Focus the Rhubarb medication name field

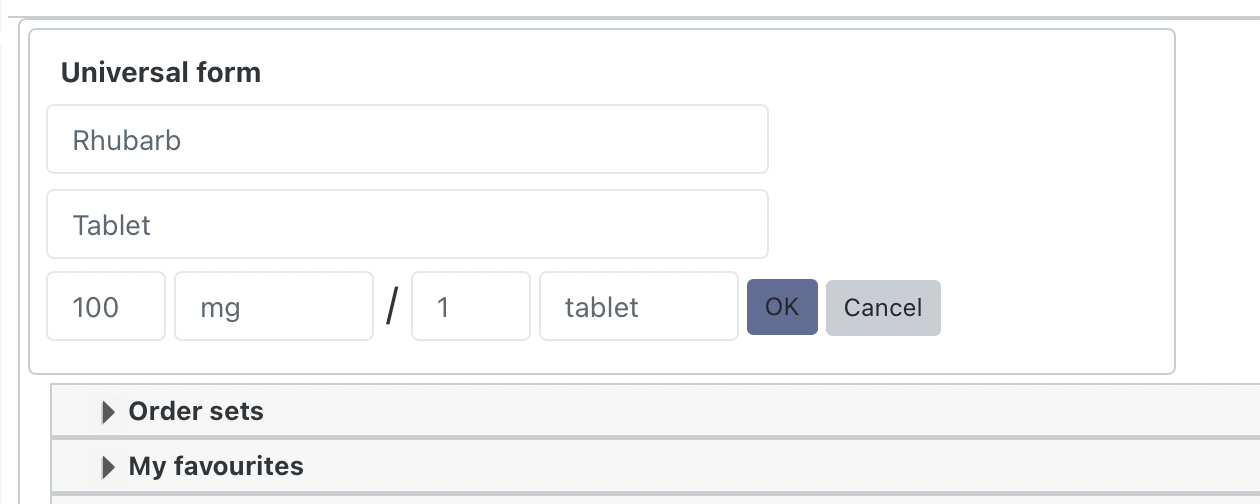pyautogui.click(x=406, y=140)
